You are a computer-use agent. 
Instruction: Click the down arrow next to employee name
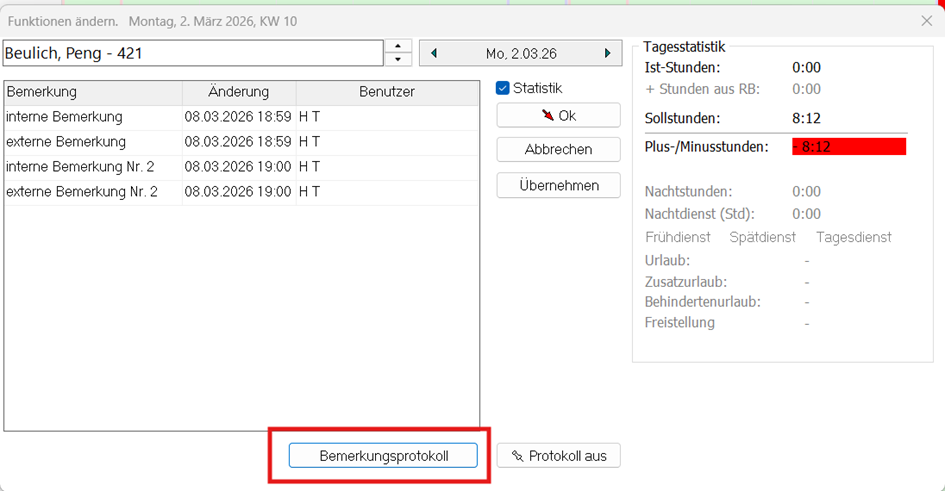point(398,59)
